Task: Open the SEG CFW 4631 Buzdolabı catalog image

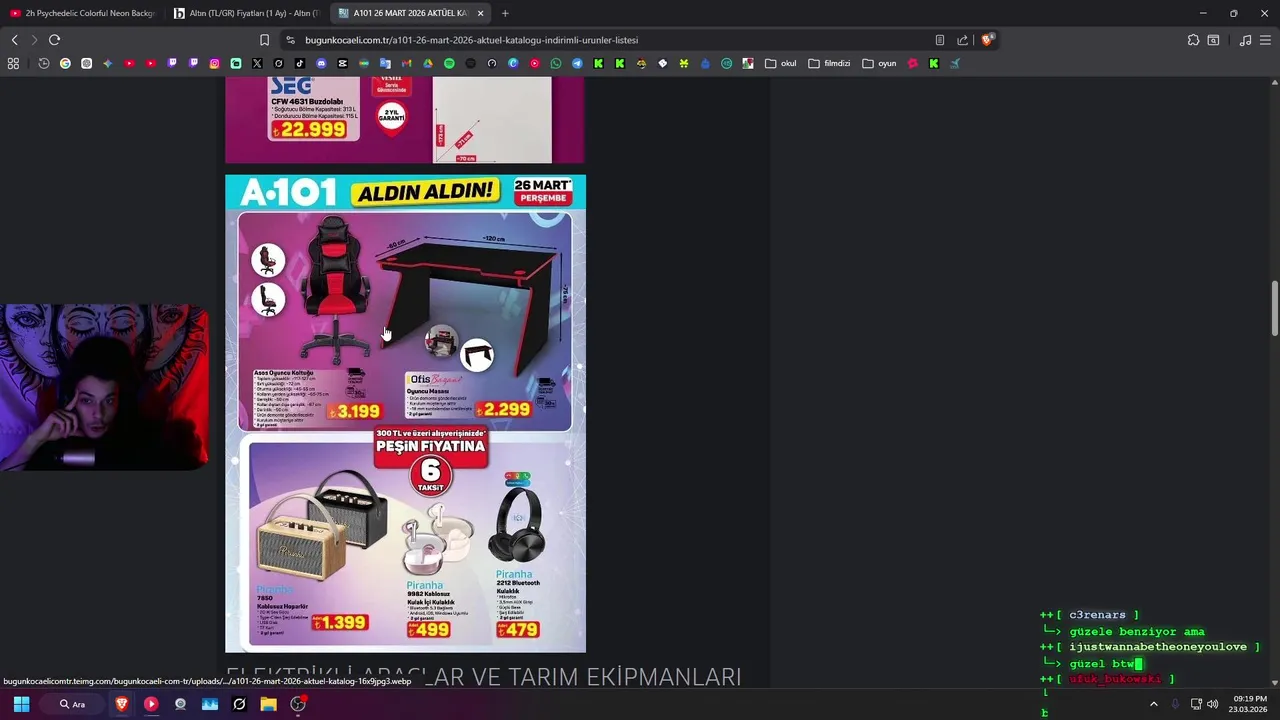Action: pos(404,120)
